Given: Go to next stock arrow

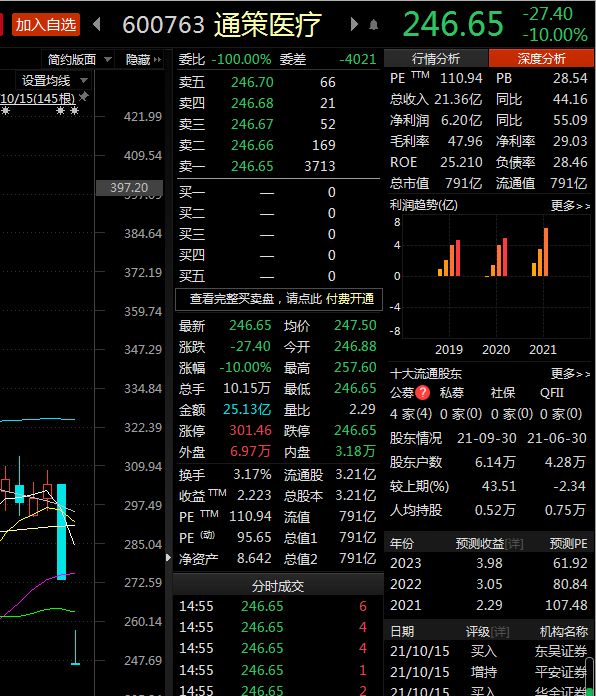Looking at the screenshot, I should (x=354, y=24).
